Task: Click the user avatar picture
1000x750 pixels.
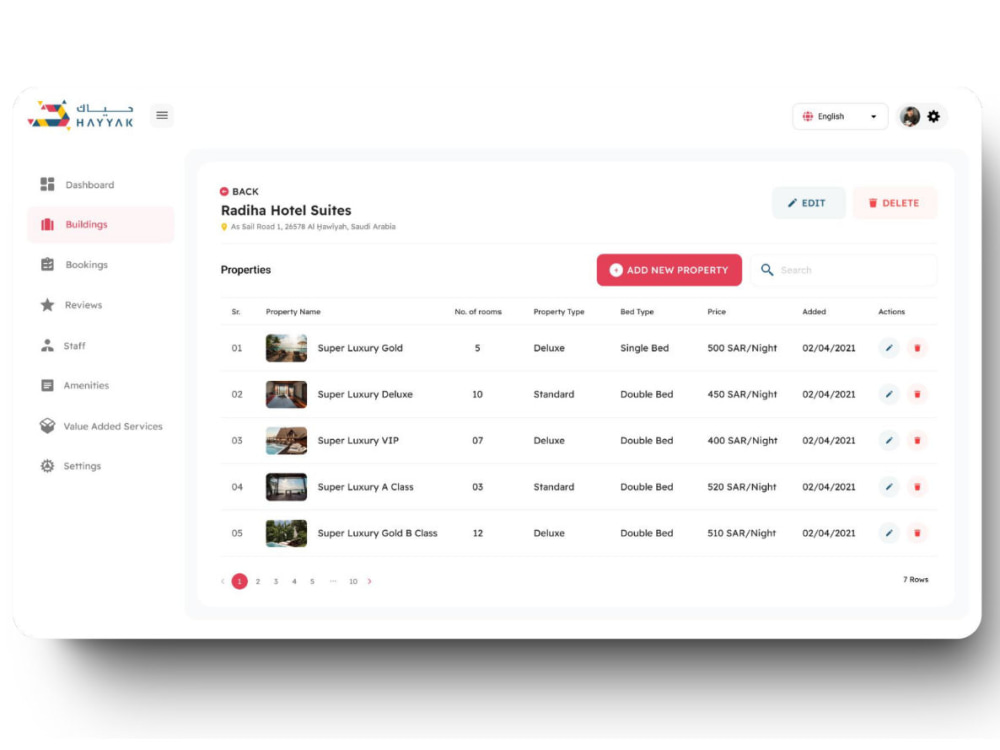Action: 909,116
